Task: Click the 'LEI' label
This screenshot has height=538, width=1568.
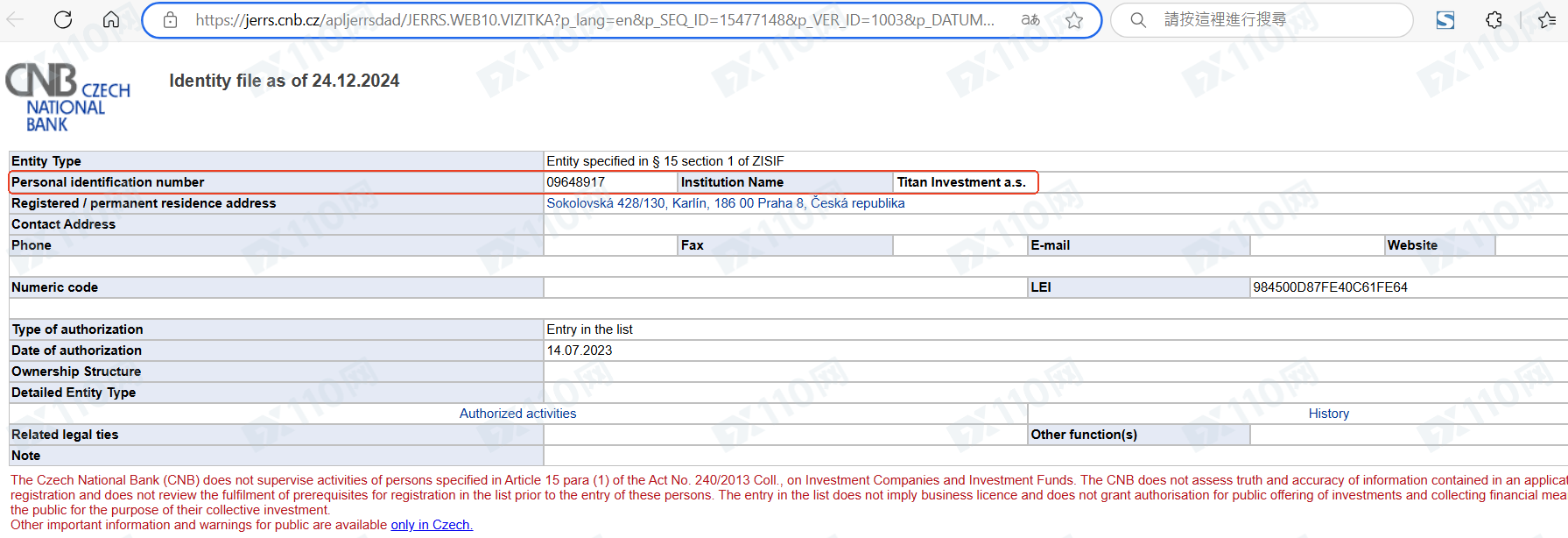Action: (x=1041, y=287)
